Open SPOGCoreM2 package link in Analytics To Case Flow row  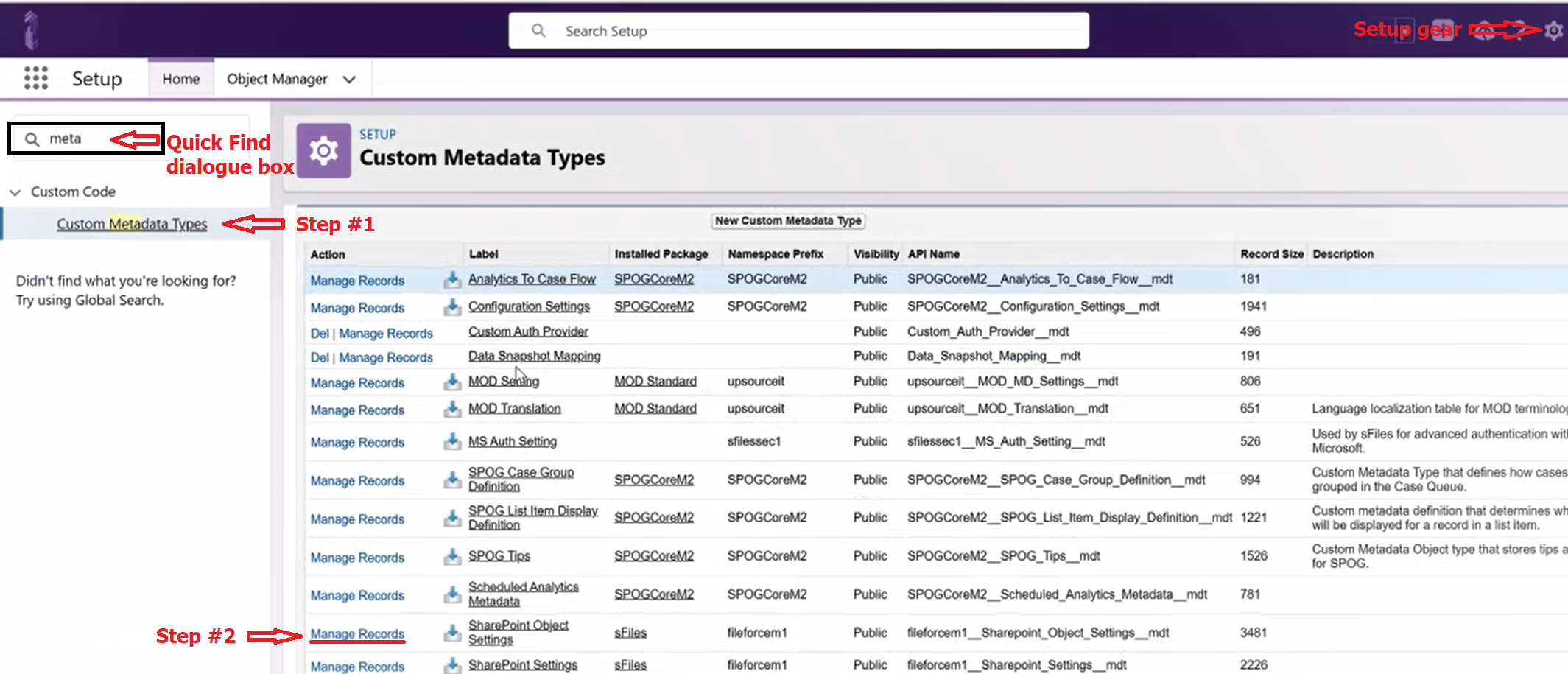[x=654, y=279]
